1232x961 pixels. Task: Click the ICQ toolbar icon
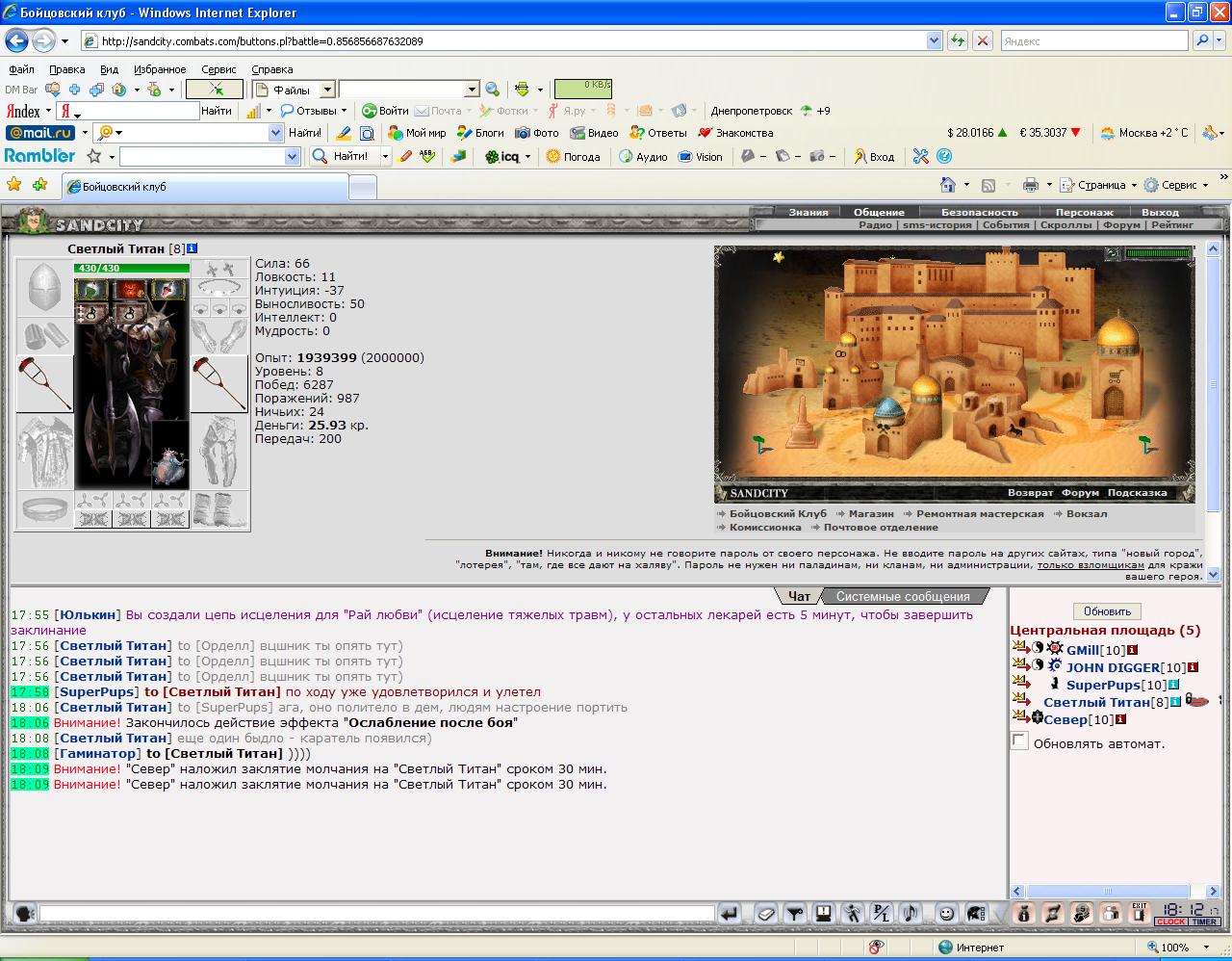(502, 156)
